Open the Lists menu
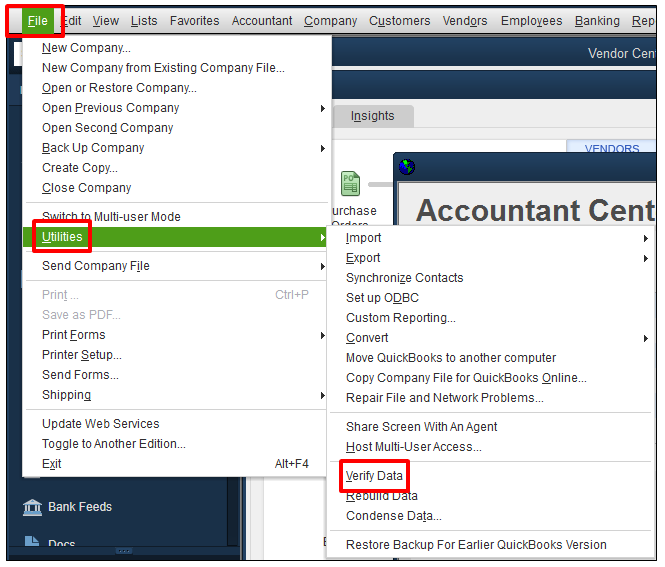Viewport: 665px width, 567px height. click(144, 21)
